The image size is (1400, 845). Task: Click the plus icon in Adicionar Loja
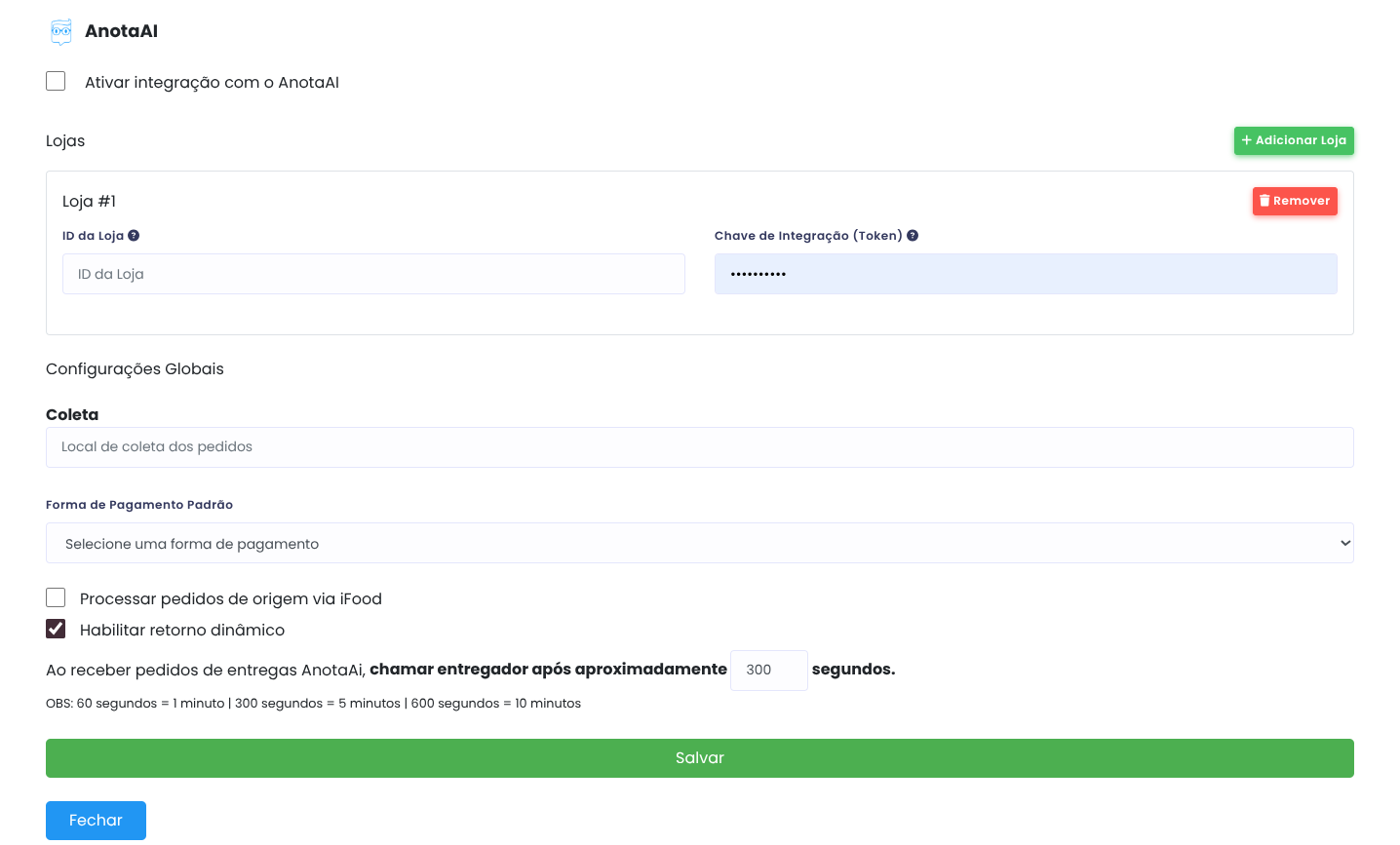[x=1246, y=140]
